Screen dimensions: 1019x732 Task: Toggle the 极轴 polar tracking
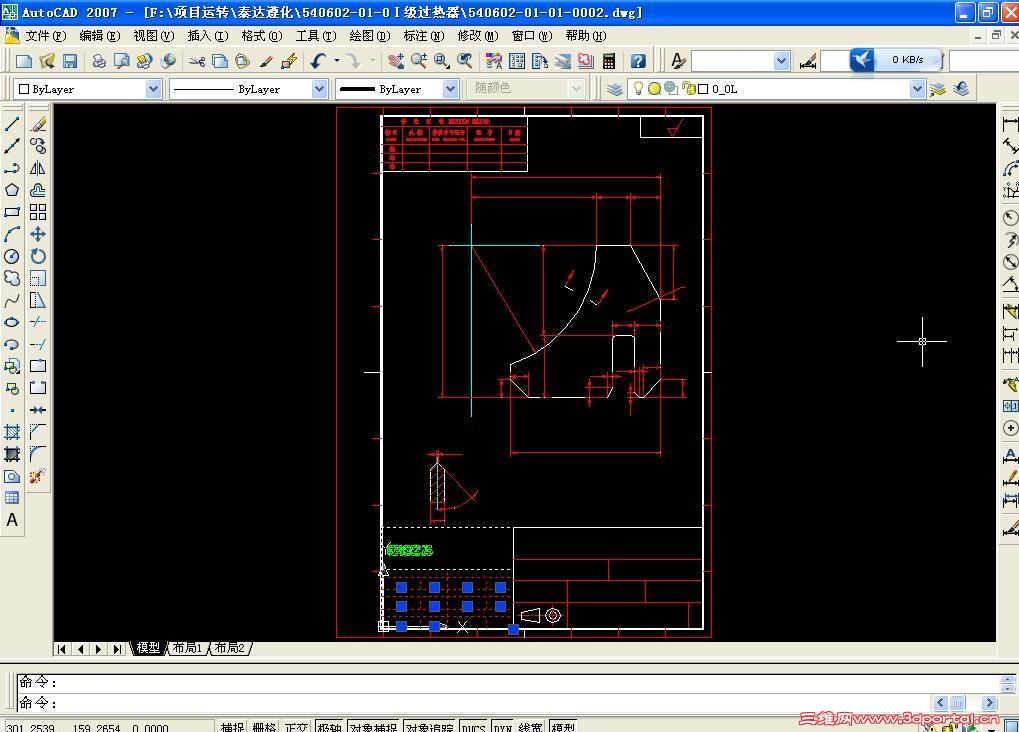329,727
